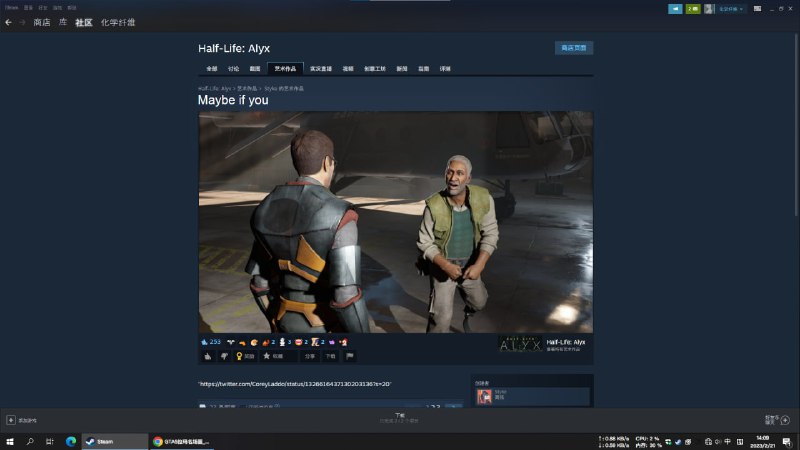800x450 pixels.
Task: Click the Big Picture mode icon
Action: (758, 9)
